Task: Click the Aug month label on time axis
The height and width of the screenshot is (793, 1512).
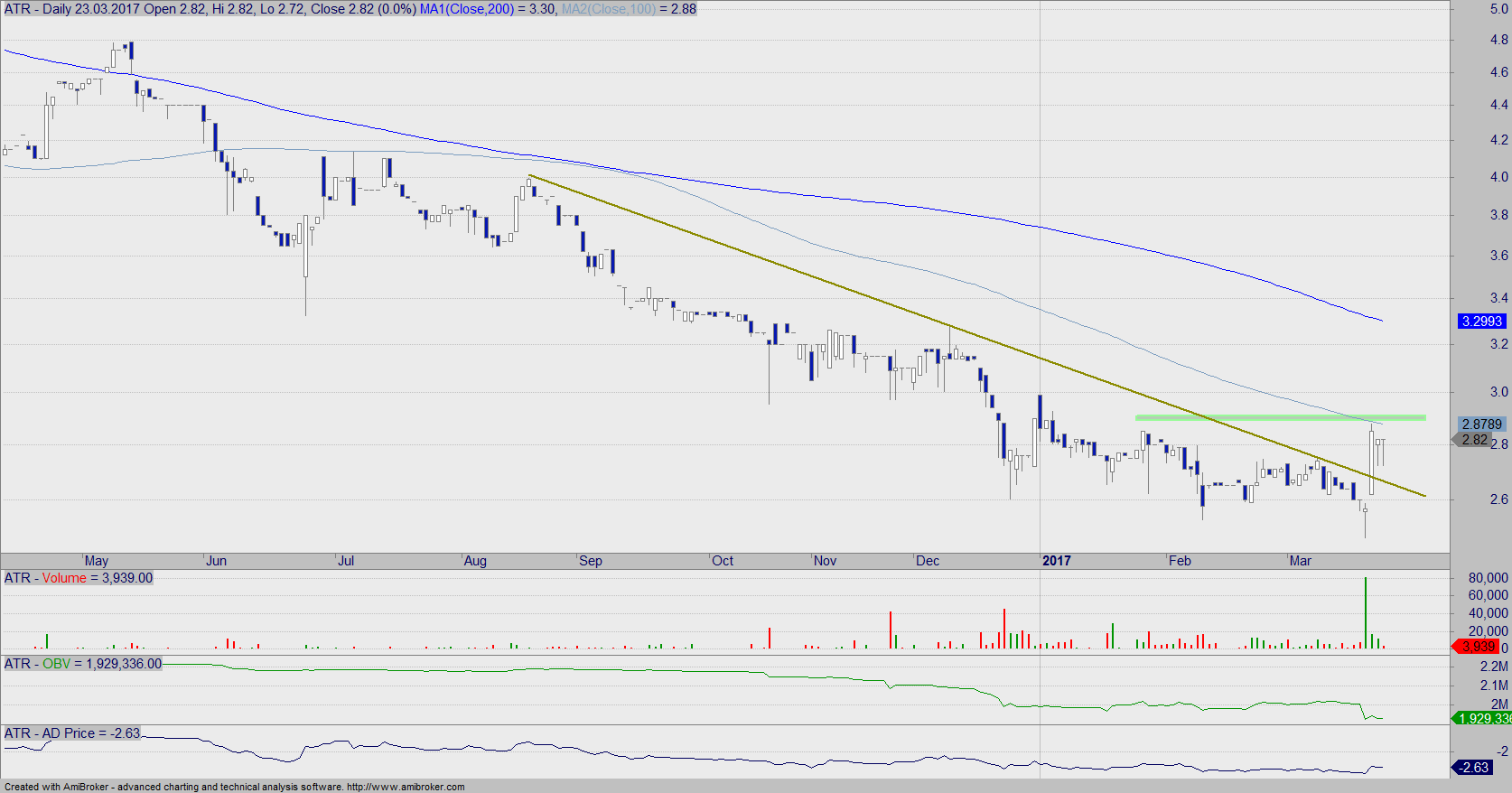Action: point(475,561)
